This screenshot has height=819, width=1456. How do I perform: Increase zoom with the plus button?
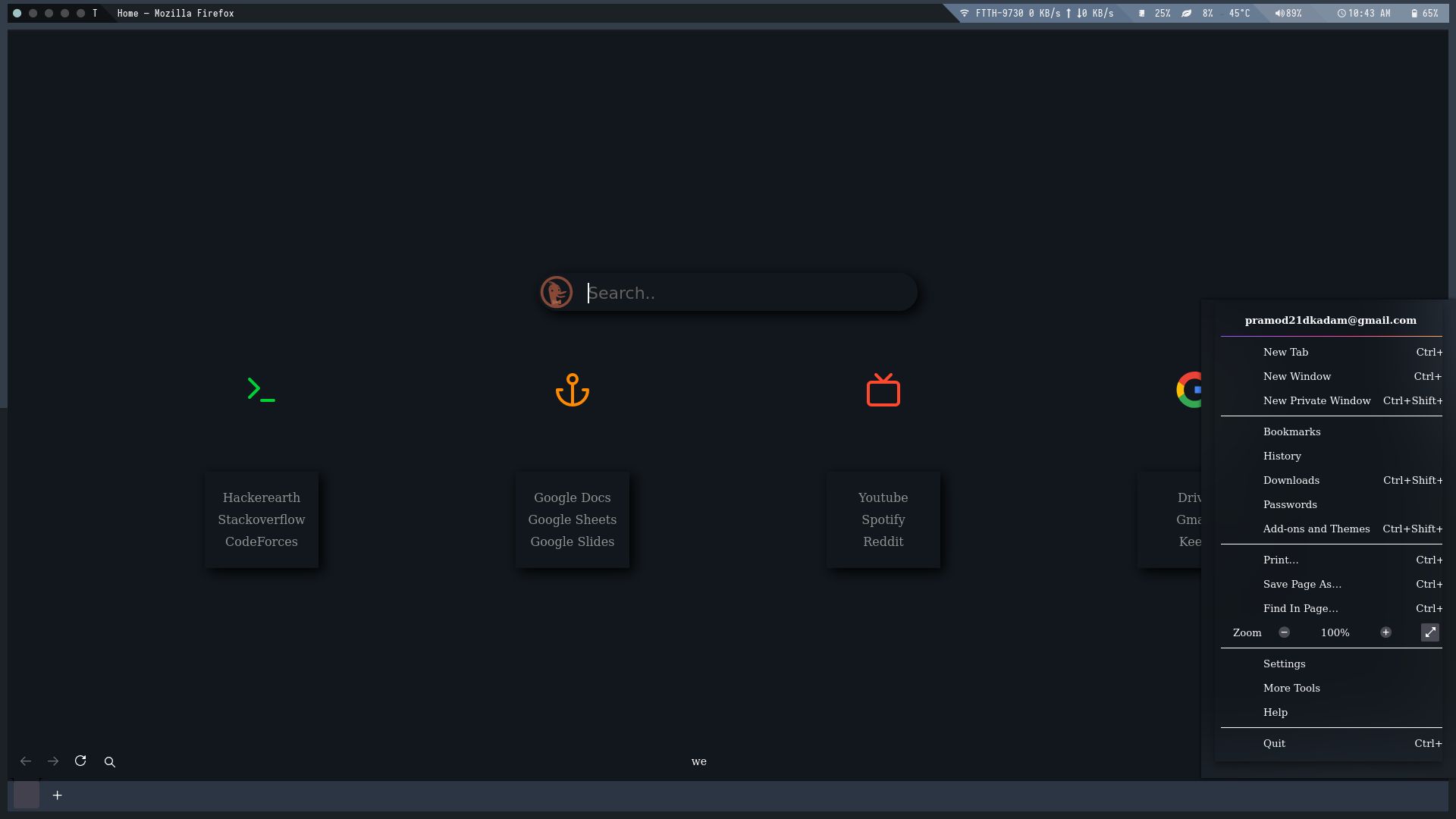[1385, 632]
